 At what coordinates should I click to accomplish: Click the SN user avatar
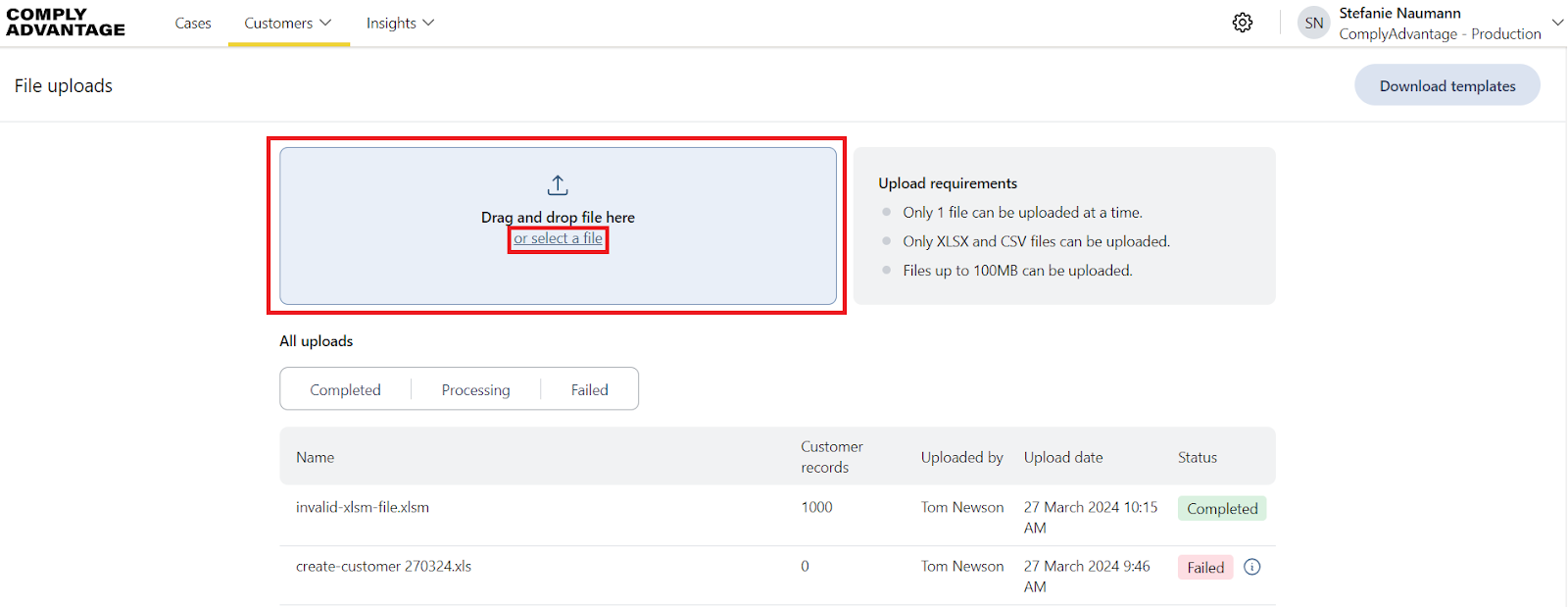[1314, 23]
